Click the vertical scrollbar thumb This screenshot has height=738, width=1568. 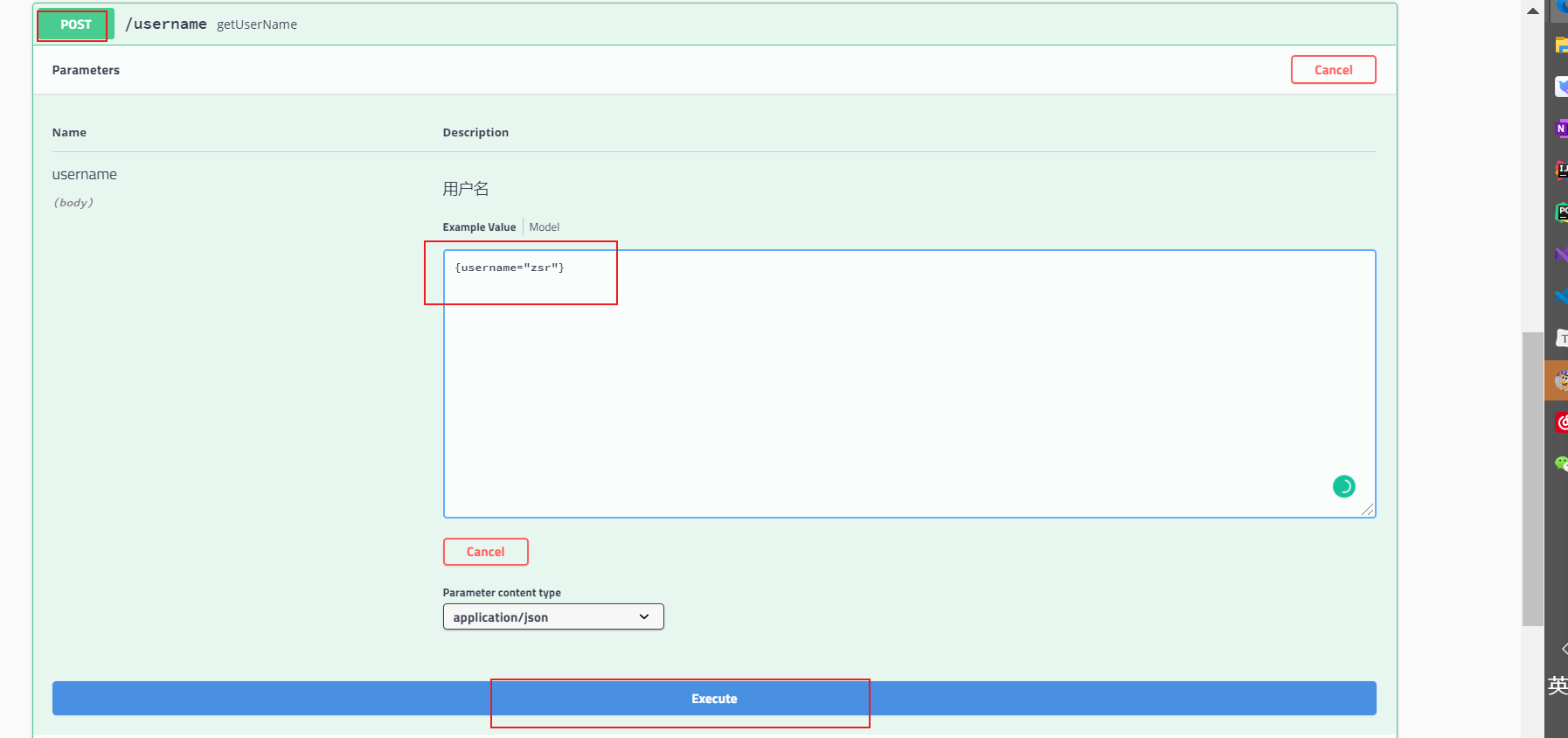point(1532,479)
